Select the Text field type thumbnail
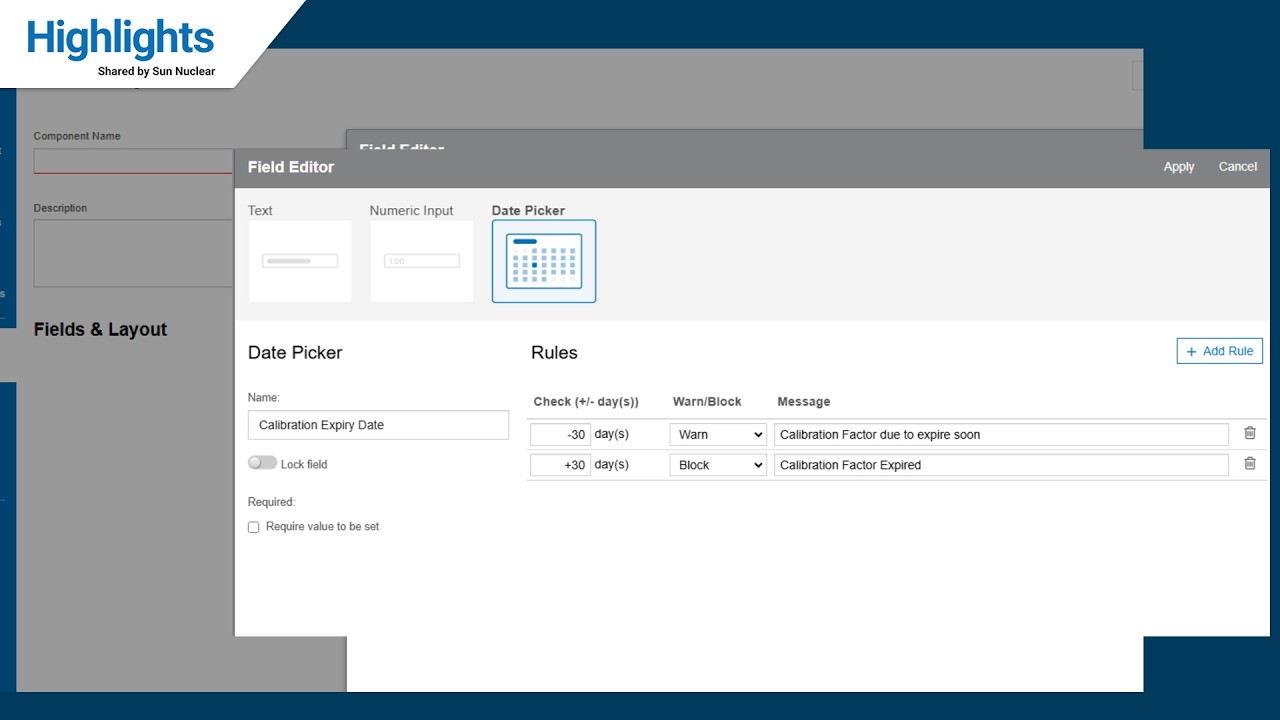Image resolution: width=1280 pixels, height=720 pixels. coord(300,261)
